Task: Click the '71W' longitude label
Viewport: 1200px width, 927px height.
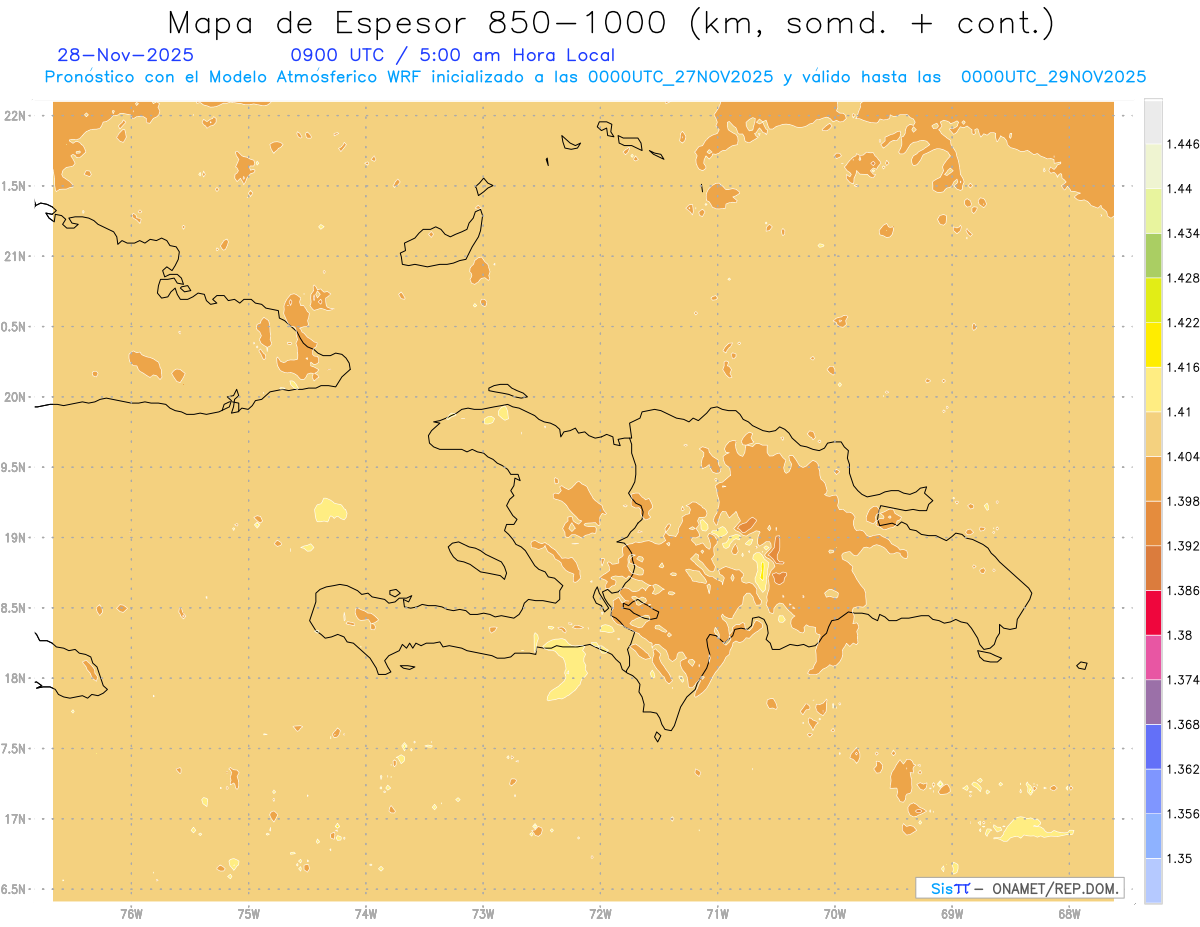Action: 718,914
